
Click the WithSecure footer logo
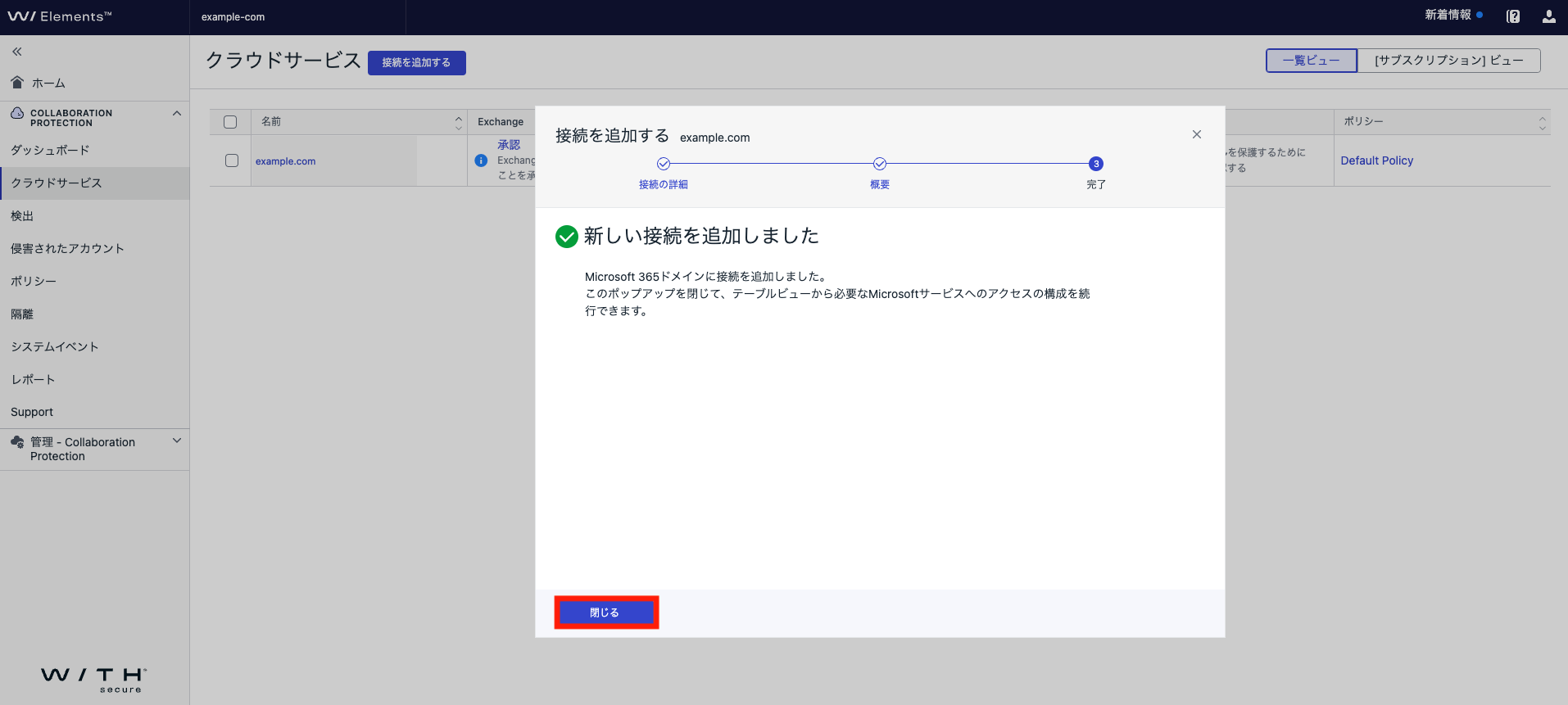[x=94, y=680]
